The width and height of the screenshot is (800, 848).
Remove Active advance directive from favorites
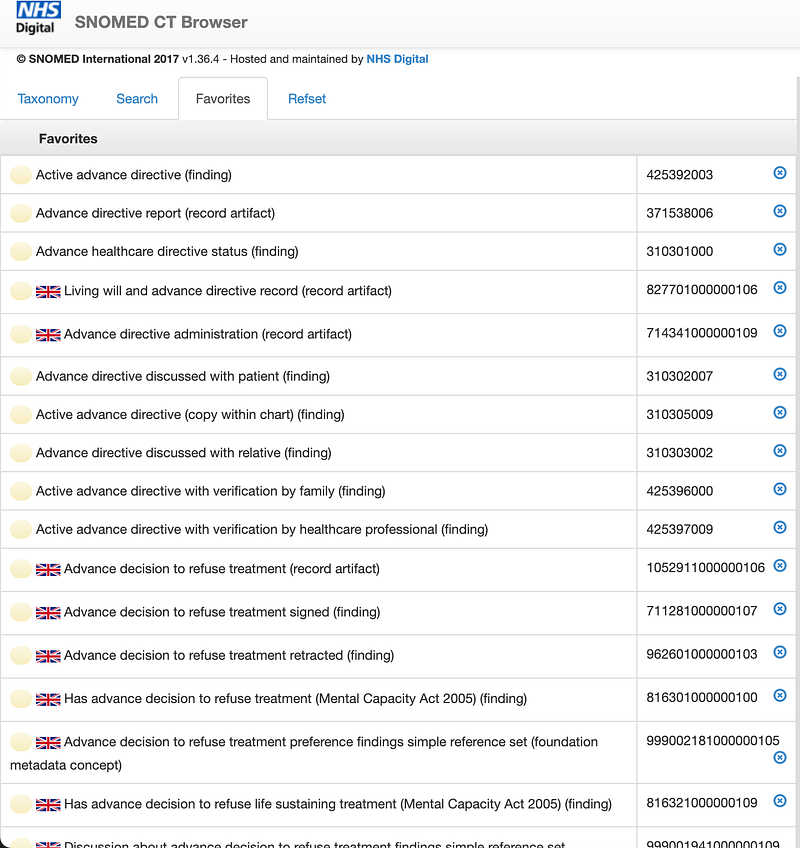click(779, 172)
